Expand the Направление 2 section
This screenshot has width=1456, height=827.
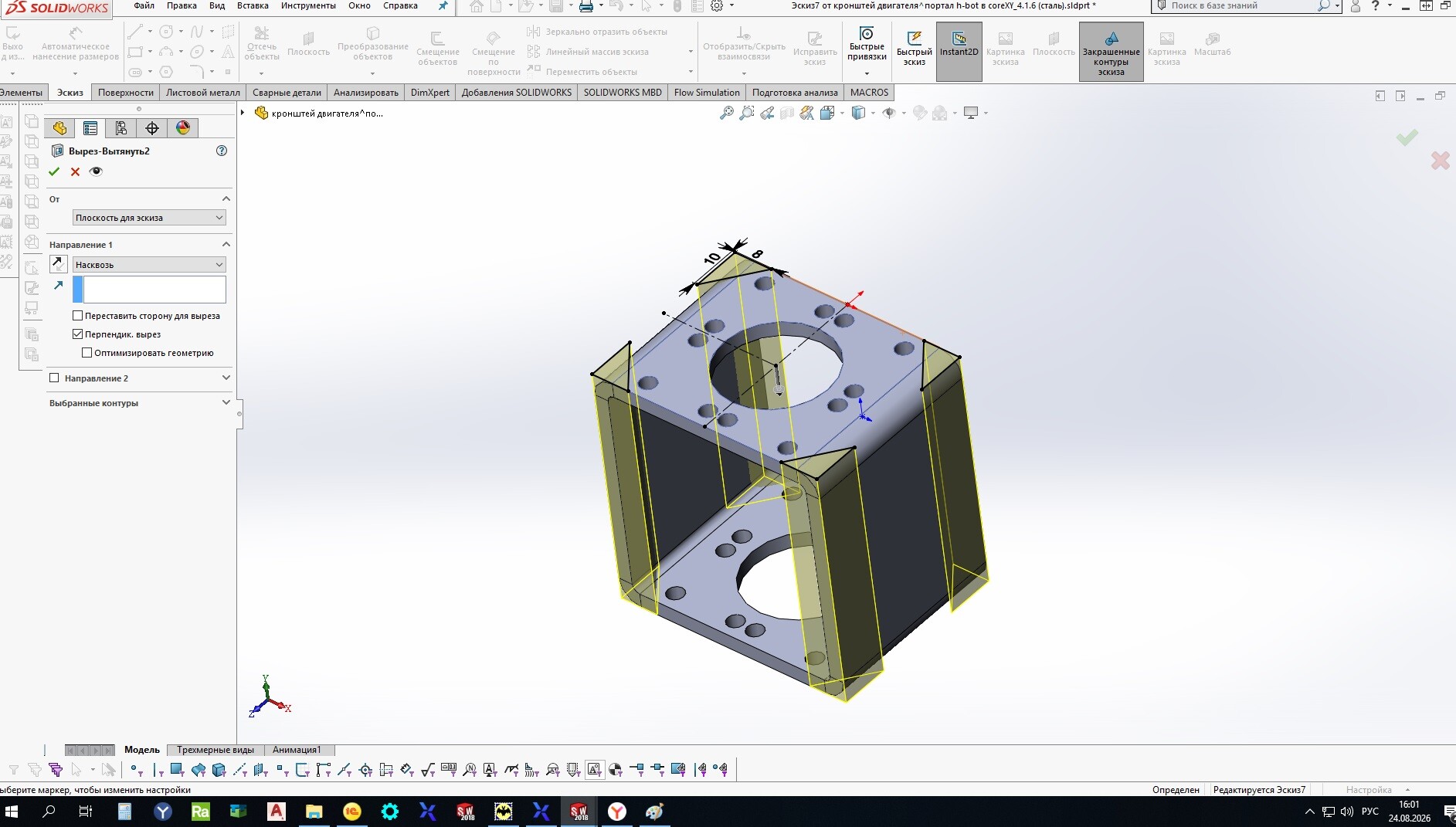click(x=226, y=378)
